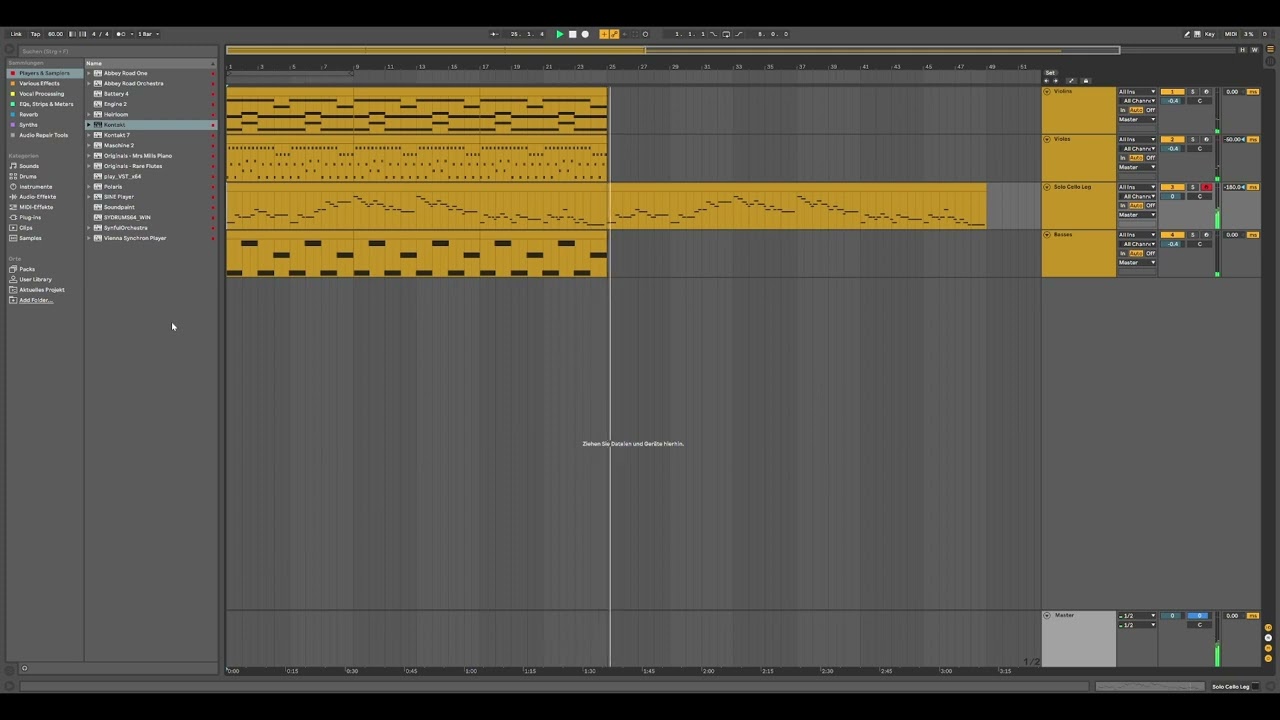Enable MIDI Arrangement Overdub plus button
Screen dimensions: 1280x720
pyautogui.click(x=604, y=34)
